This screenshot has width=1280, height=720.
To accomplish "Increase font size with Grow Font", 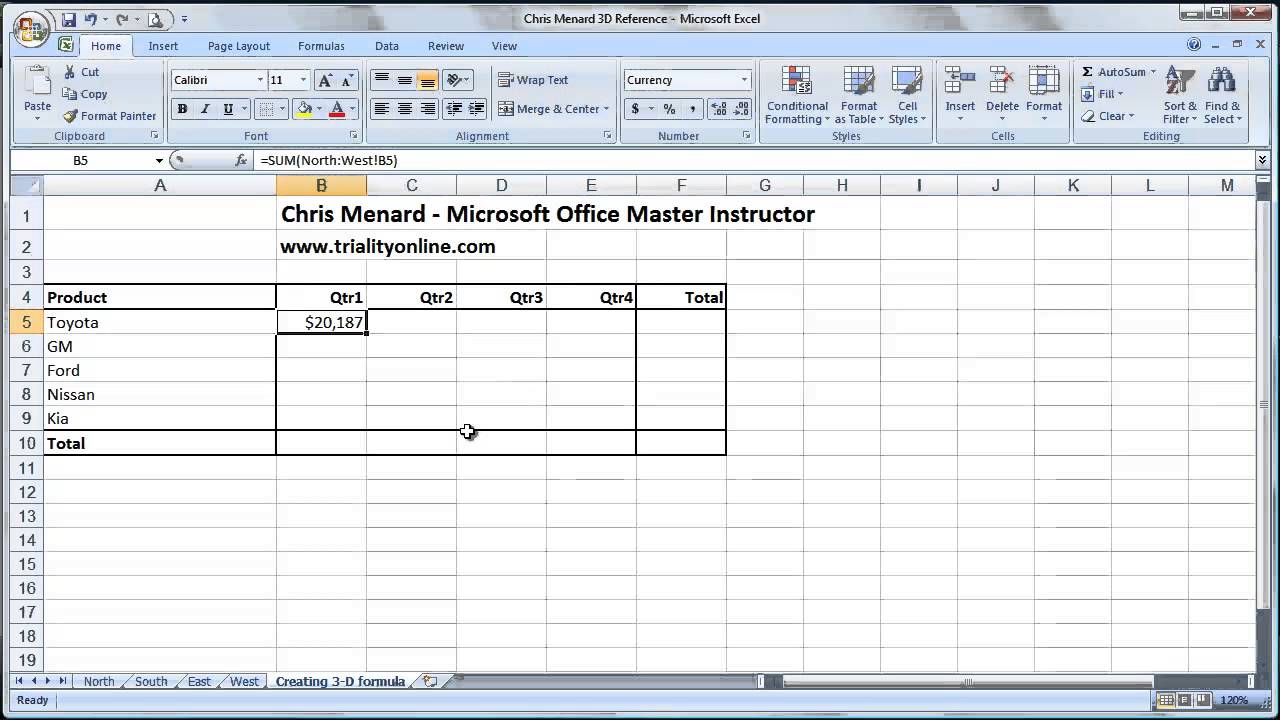I will (325, 80).
